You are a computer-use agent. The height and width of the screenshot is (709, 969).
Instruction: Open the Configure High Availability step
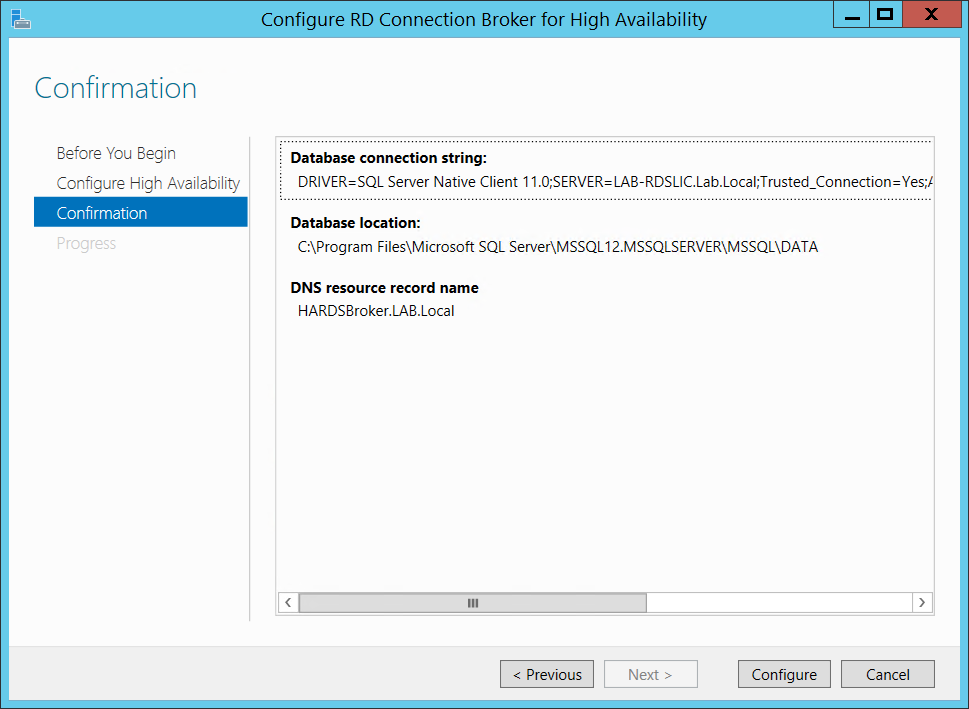pyautogui.click(x=148, y=183)
